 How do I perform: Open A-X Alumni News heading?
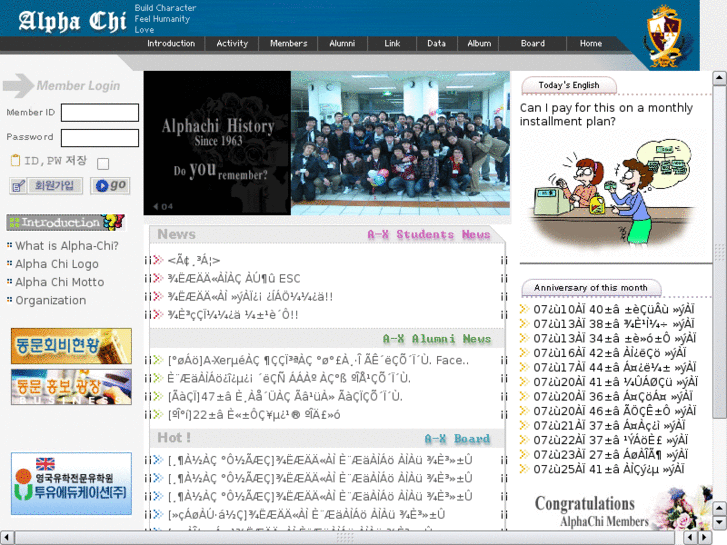click(437, 339)
